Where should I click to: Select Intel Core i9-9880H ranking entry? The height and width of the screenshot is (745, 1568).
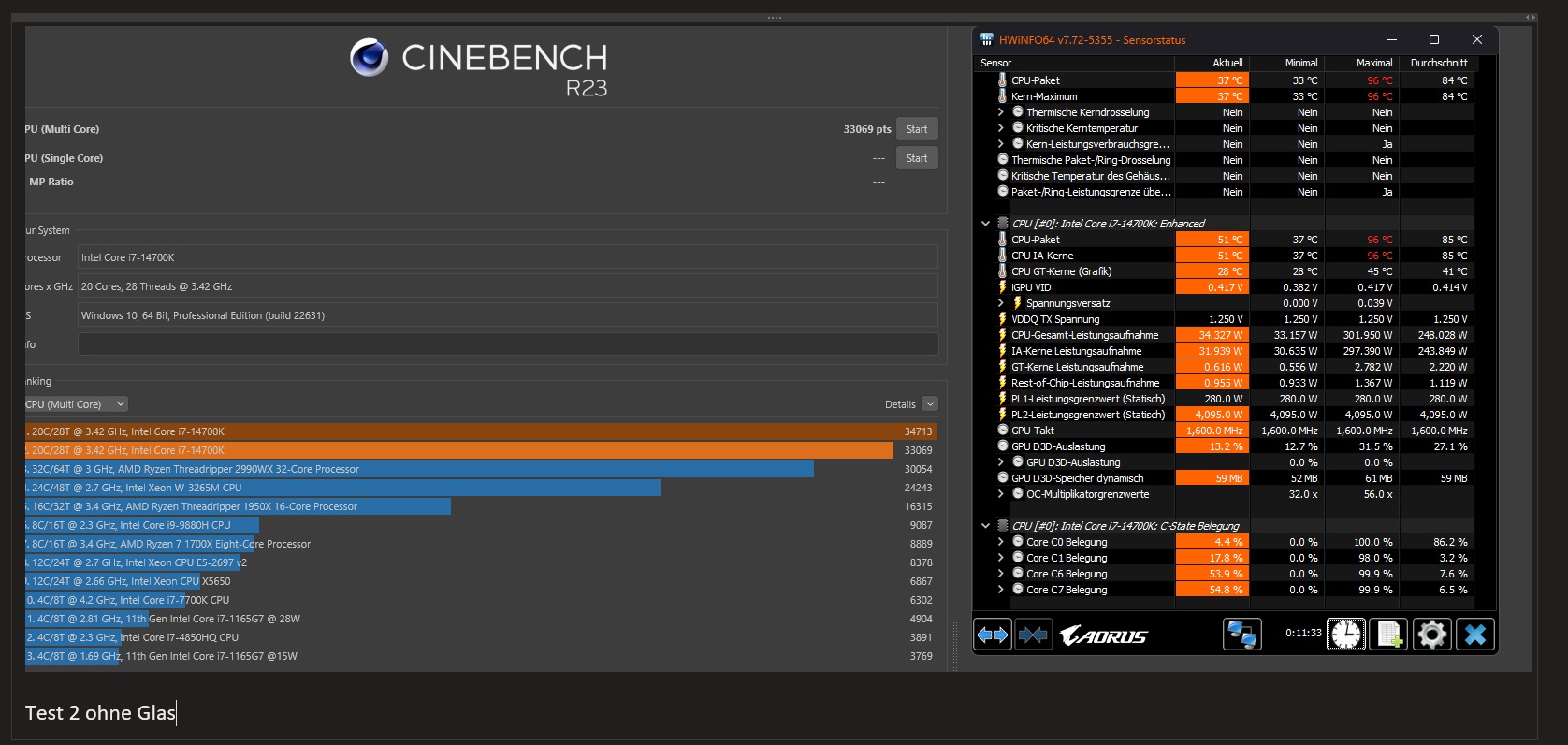click(481, 525)
